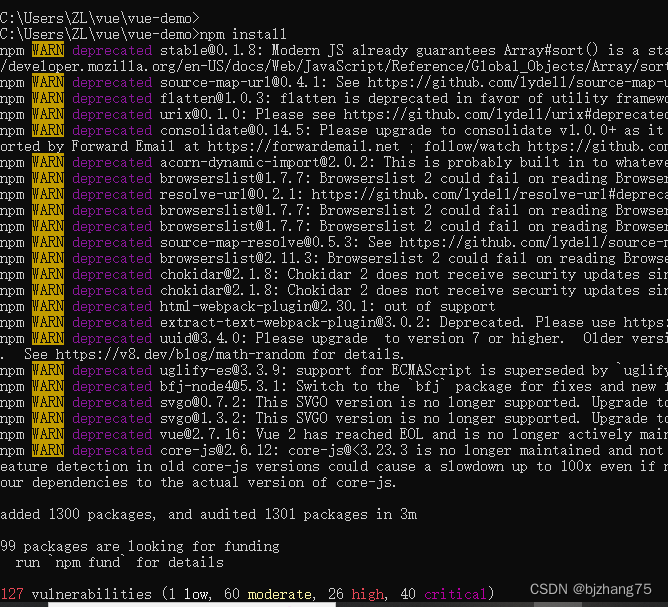The height and width of the screenshot is (607, 668).
Task: Click the developer.mozilla.org Array/sort URL line
Action: 334,66
